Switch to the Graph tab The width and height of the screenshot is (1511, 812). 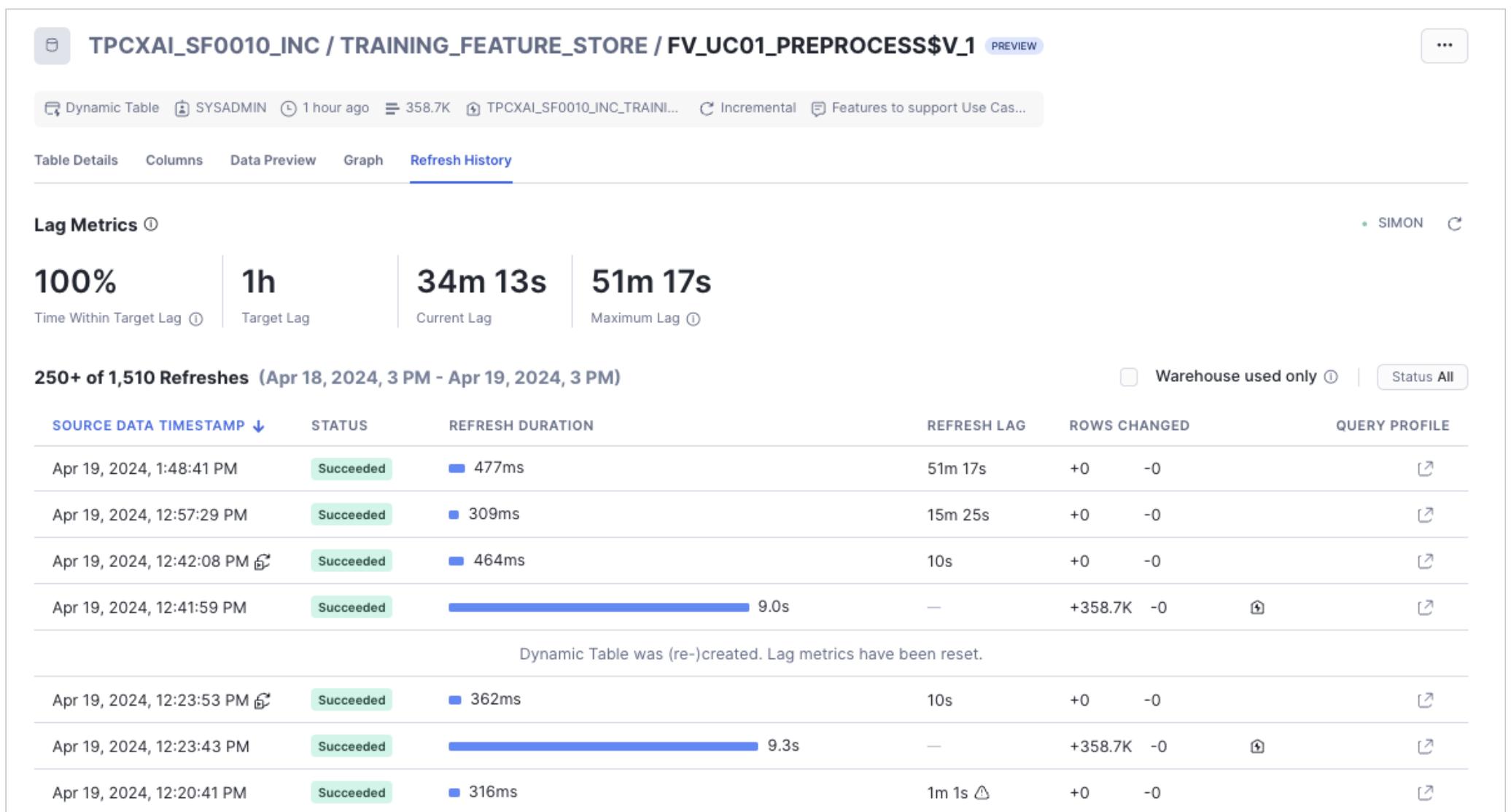pos(362,160)
